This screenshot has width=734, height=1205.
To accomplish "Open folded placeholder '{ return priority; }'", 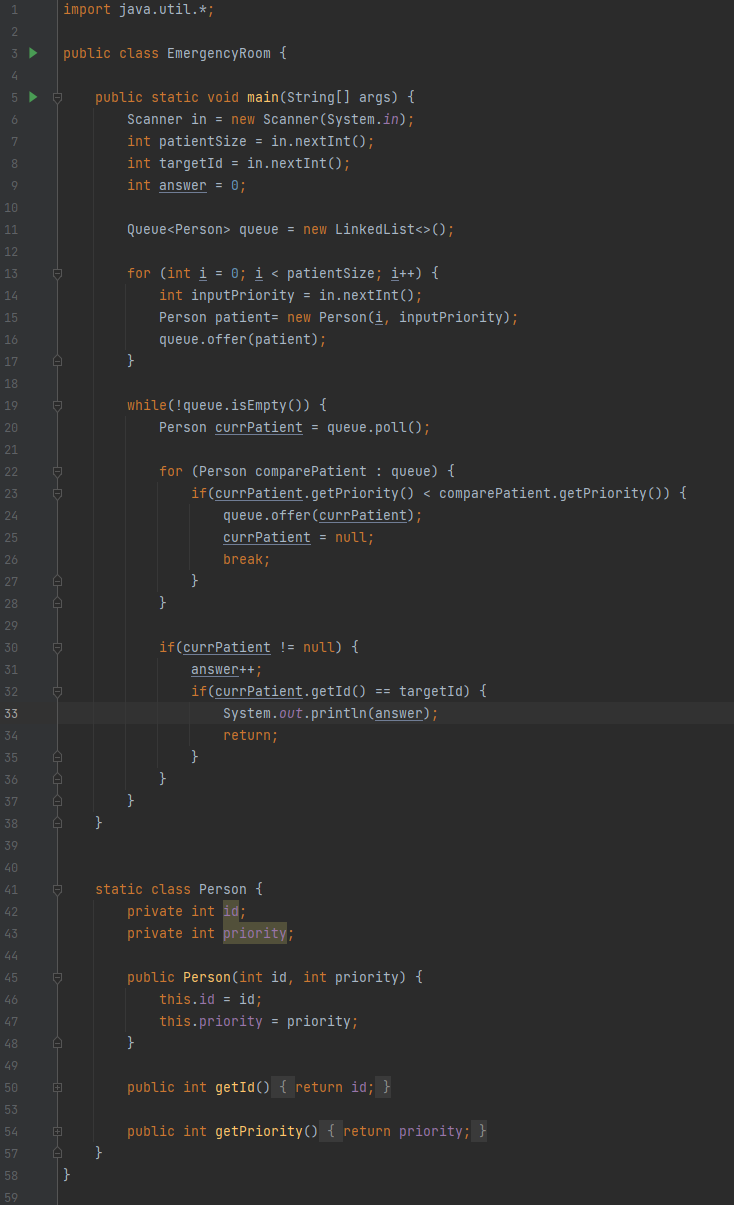I will click(x=405, y=1131).
